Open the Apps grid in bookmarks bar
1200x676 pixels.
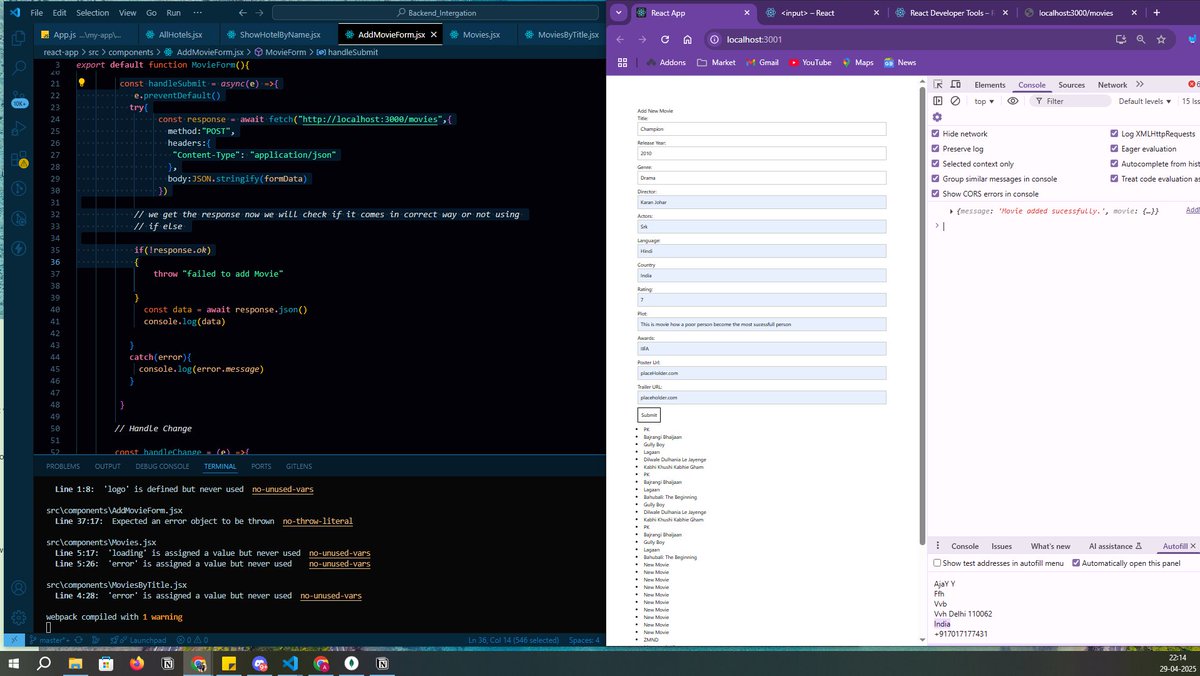click(x=623, y=62)
